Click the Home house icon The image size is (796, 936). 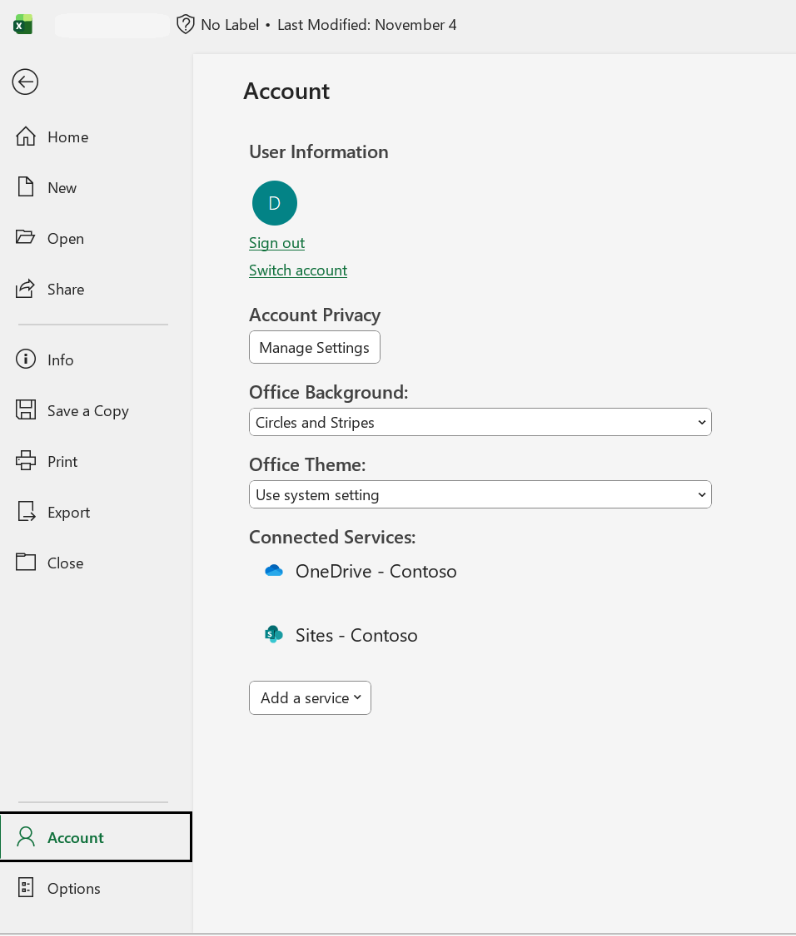tap(26, 137)
